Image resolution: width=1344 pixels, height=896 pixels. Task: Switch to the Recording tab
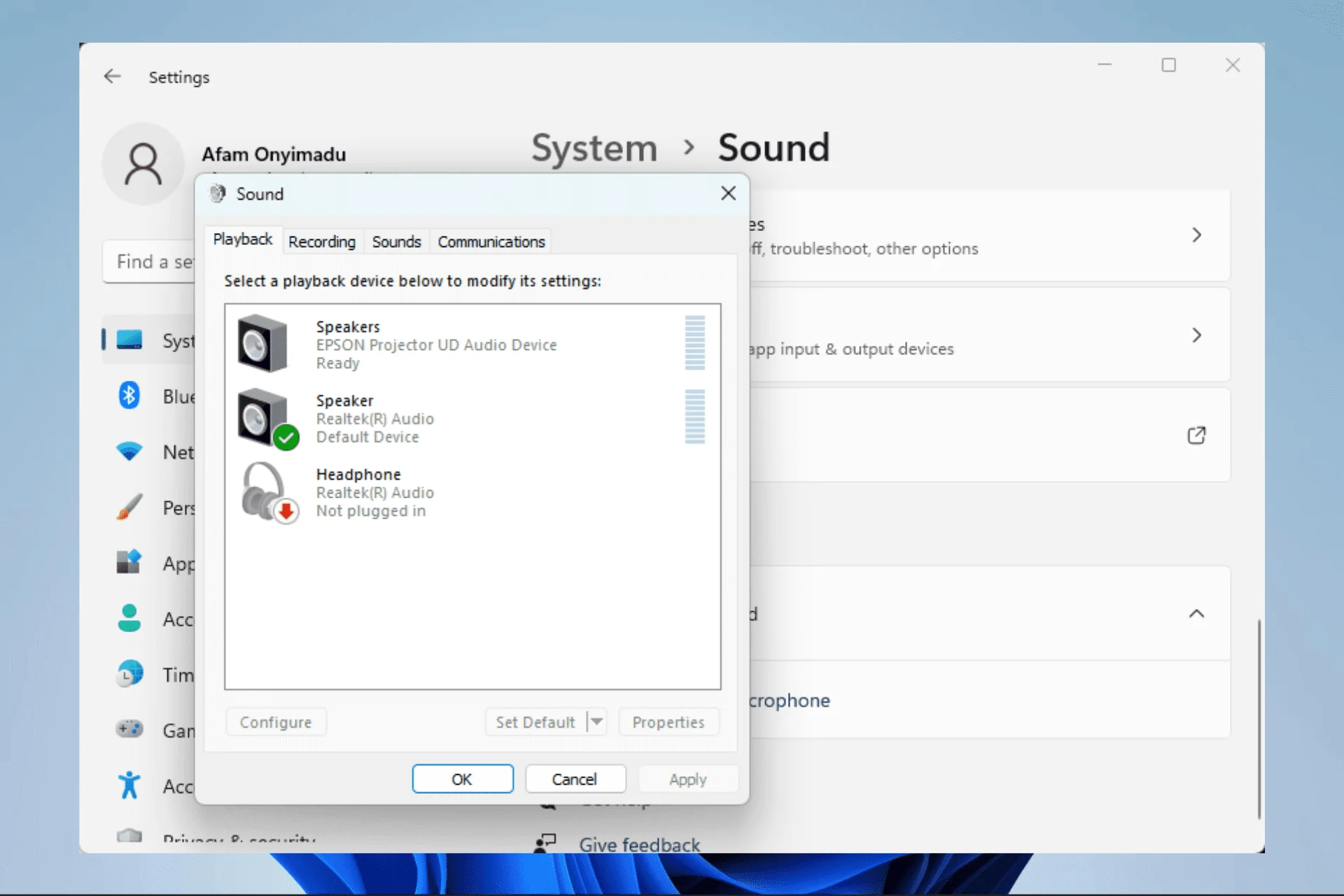[x=322, y=241]
